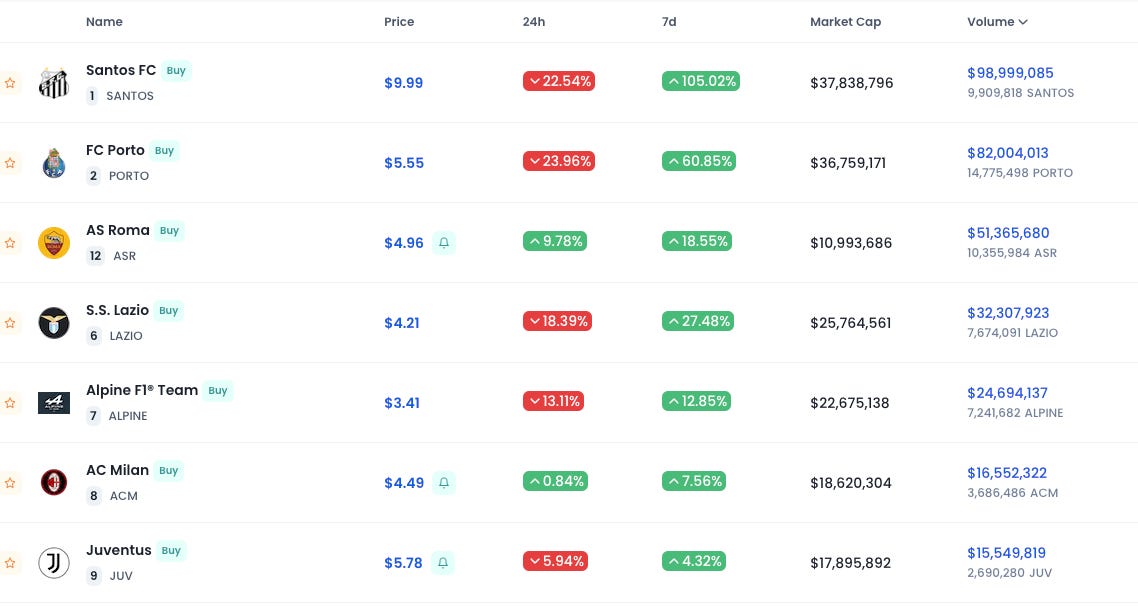The height and width of the screenshot is (606, 1138).
Task: Click Buy next to FC Porto
Action: click(x=165, y=150)
